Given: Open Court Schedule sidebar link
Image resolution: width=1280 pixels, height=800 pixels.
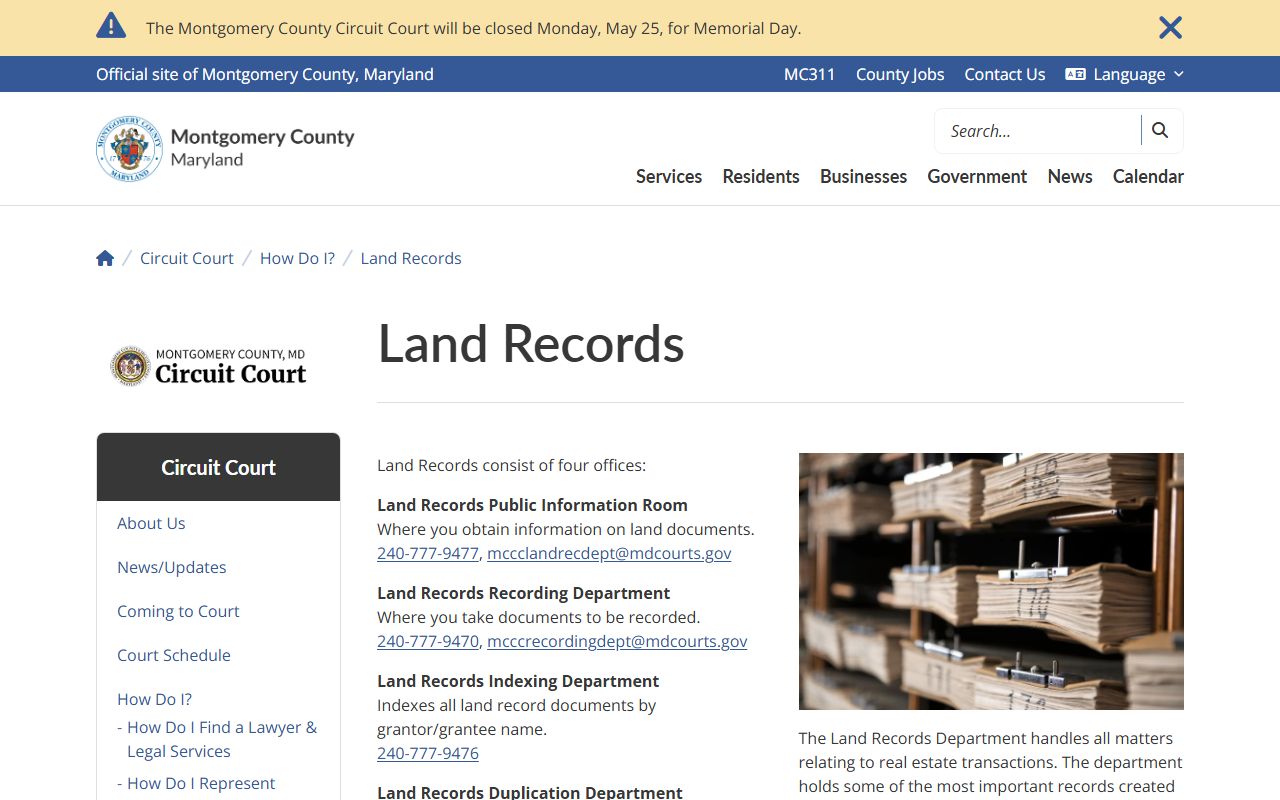Looking at the screenshot, I should pyautogui.click(x=174, y=655).
